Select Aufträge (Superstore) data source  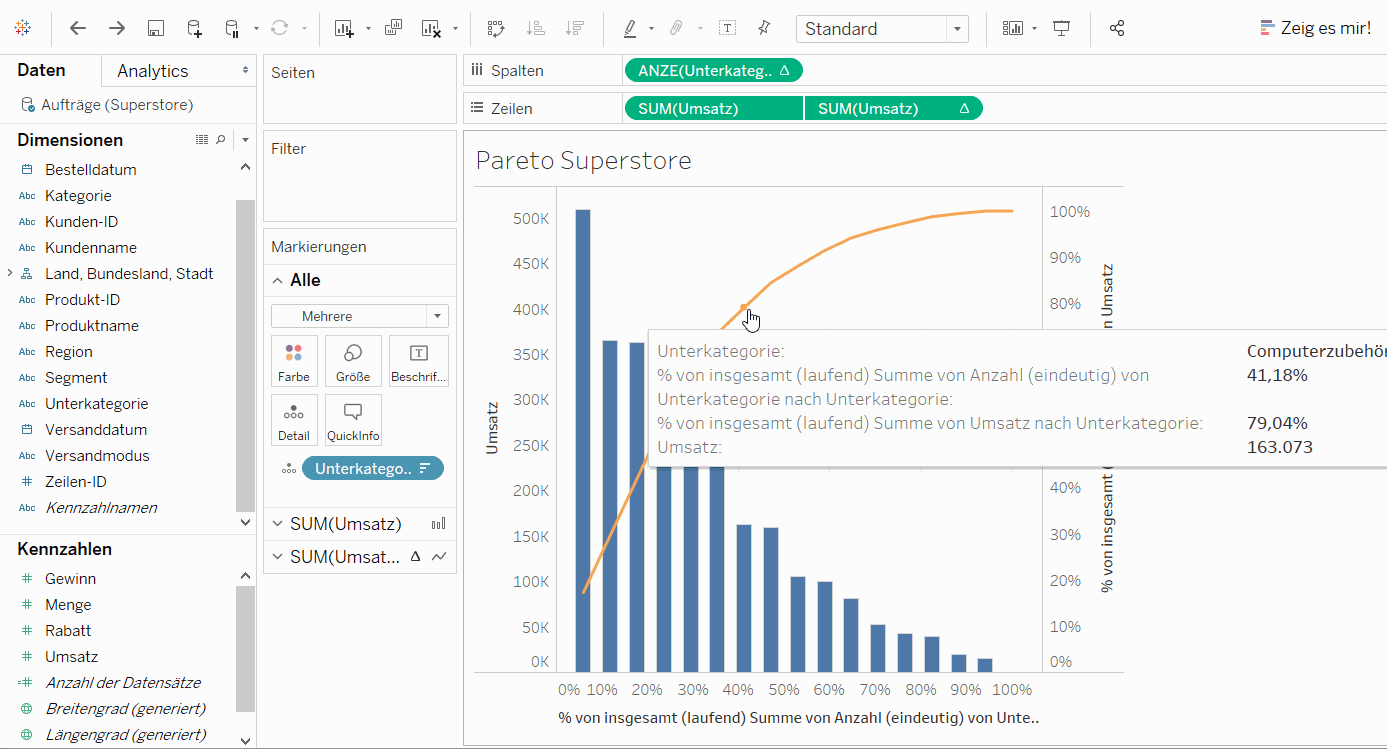(x=117, y=104)
